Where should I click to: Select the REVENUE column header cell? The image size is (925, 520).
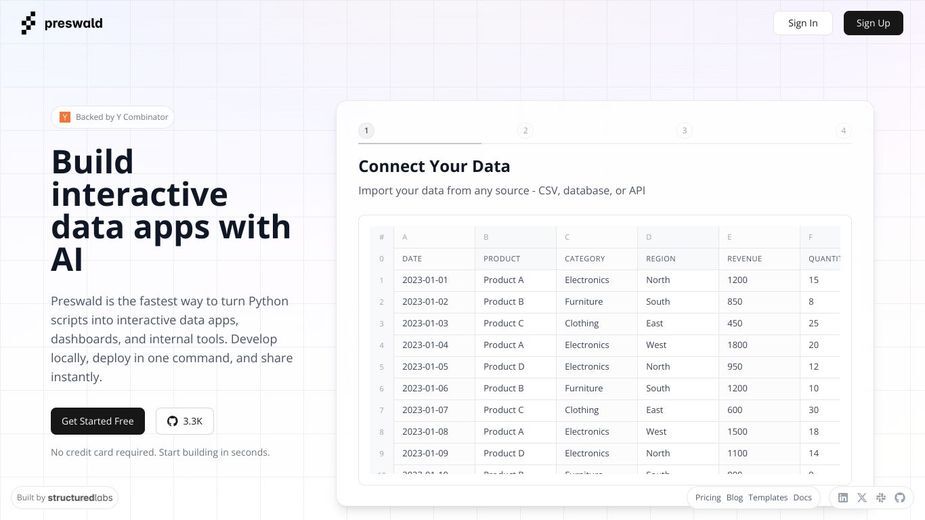click(x=759, y=259)
